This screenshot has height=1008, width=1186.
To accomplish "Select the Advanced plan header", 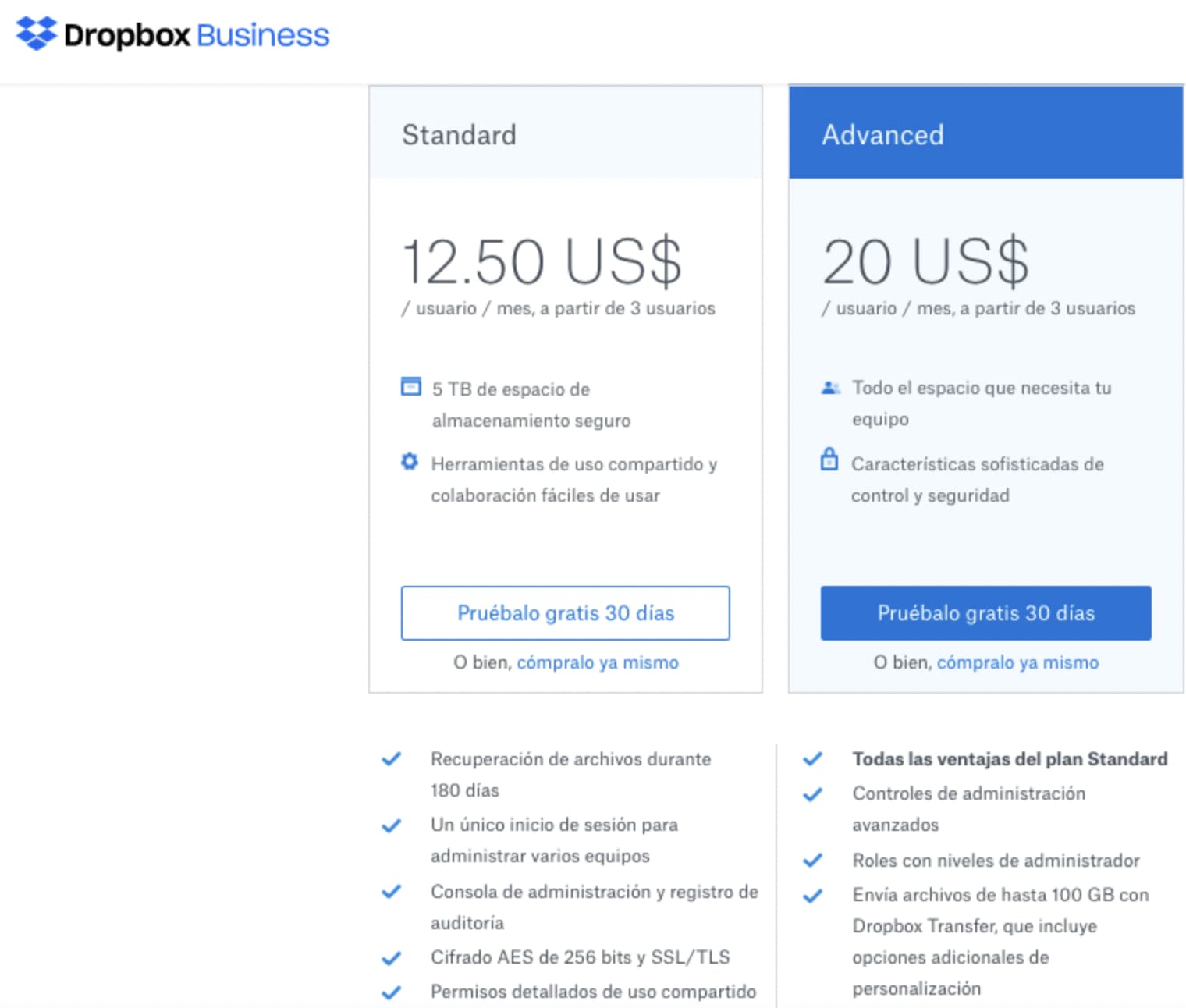I will (x=882, y=134).
